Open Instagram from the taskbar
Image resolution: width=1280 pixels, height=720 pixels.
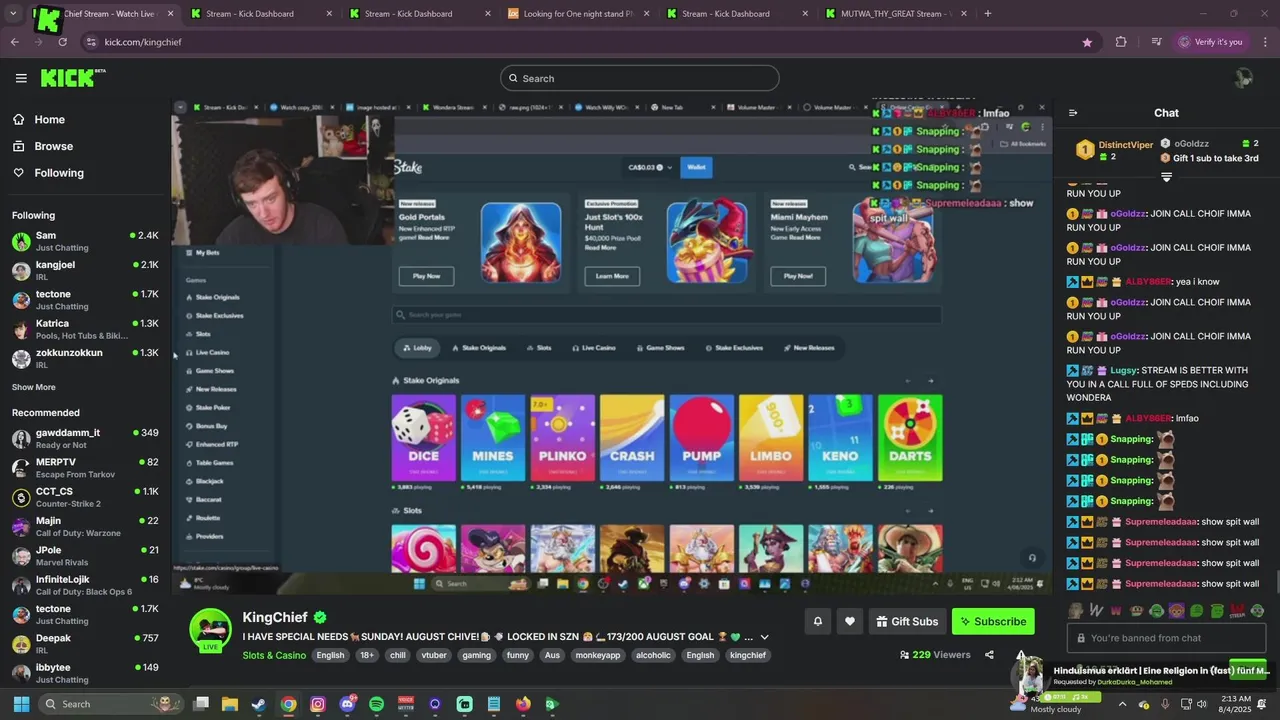coord(317,704)
